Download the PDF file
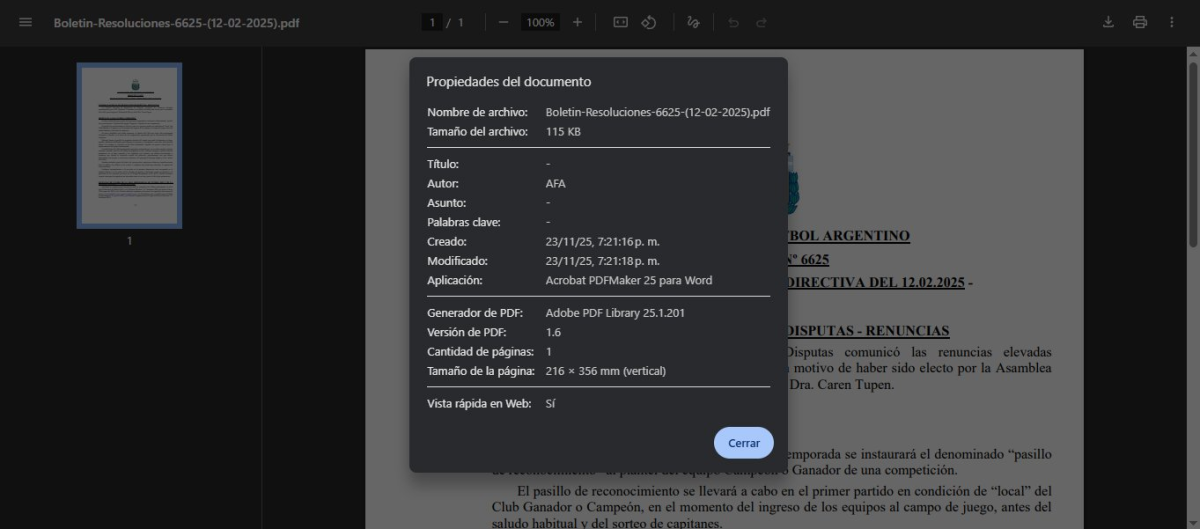The width and height of the screenshot is (1200, 529). [x=1108, y=22]
